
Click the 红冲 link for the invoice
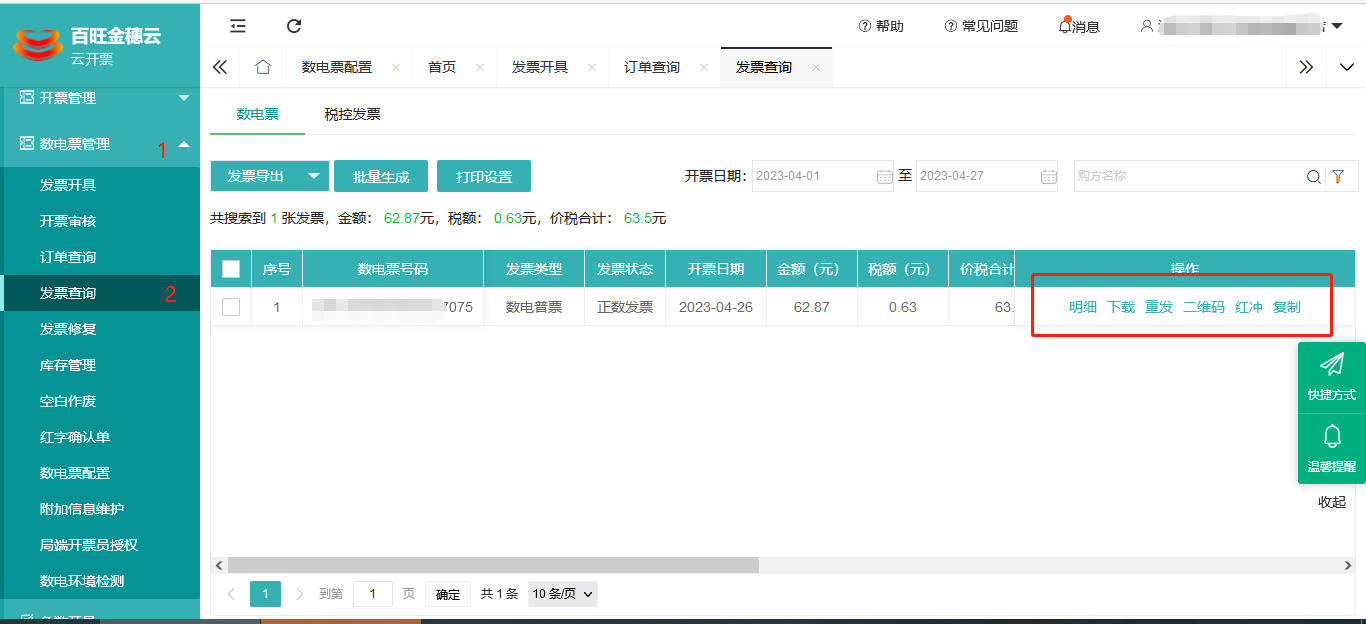(x=1249, y=307)
